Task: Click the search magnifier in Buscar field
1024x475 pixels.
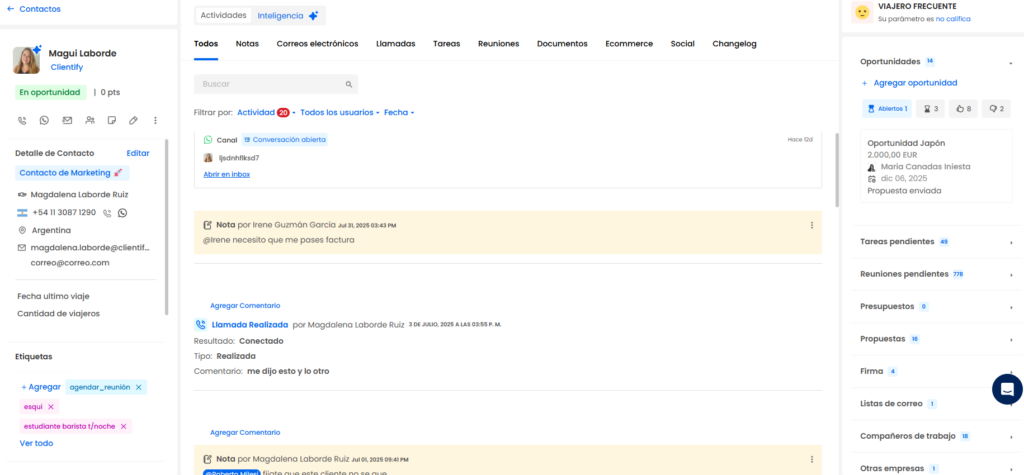Action: pyautogui.click(x=349, y=84)
